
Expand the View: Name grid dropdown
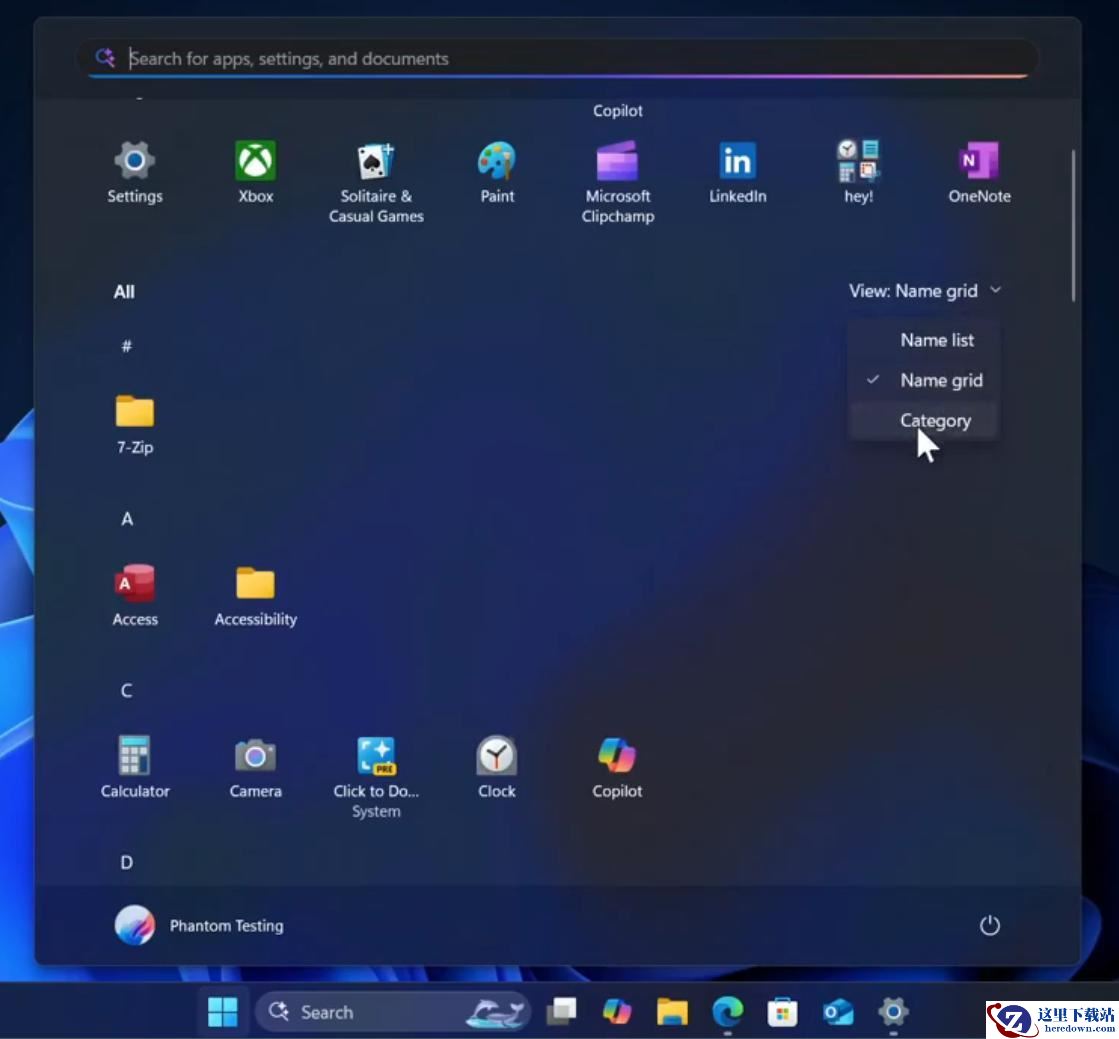point(925,291)
